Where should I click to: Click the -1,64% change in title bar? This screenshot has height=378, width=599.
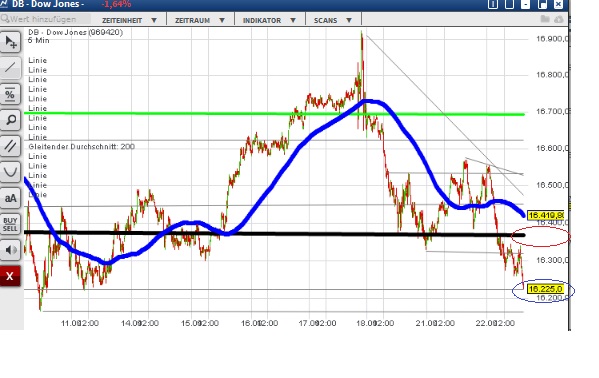(x=116, y=4)
